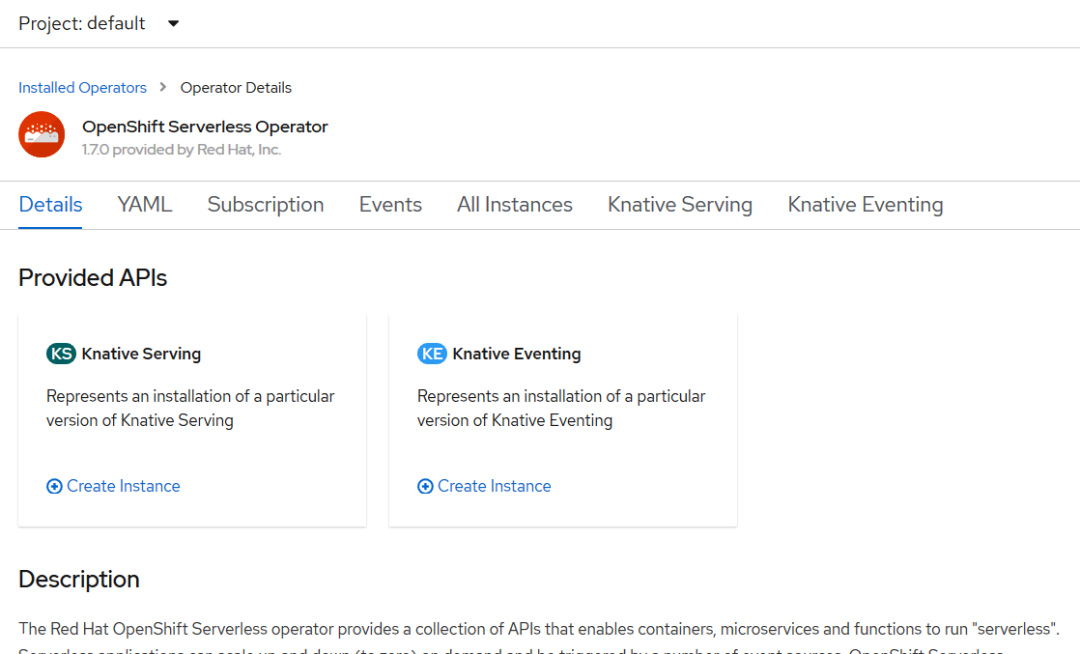1080x654 pixels.
Task: Click plus icon under Knative Eventing card
Action: (x=426, y=487)
